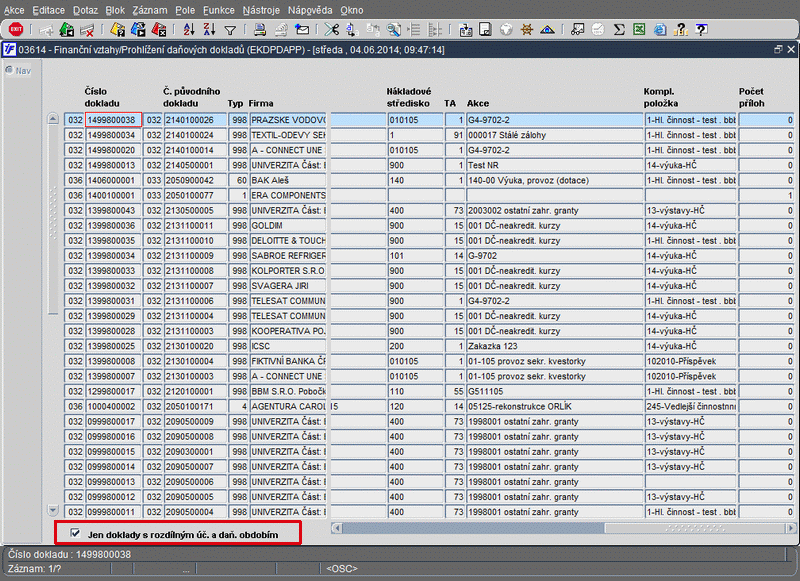Click the question mark with padlocks icon
This screenshot has width=800, height=581.
[x=681, y=30]
